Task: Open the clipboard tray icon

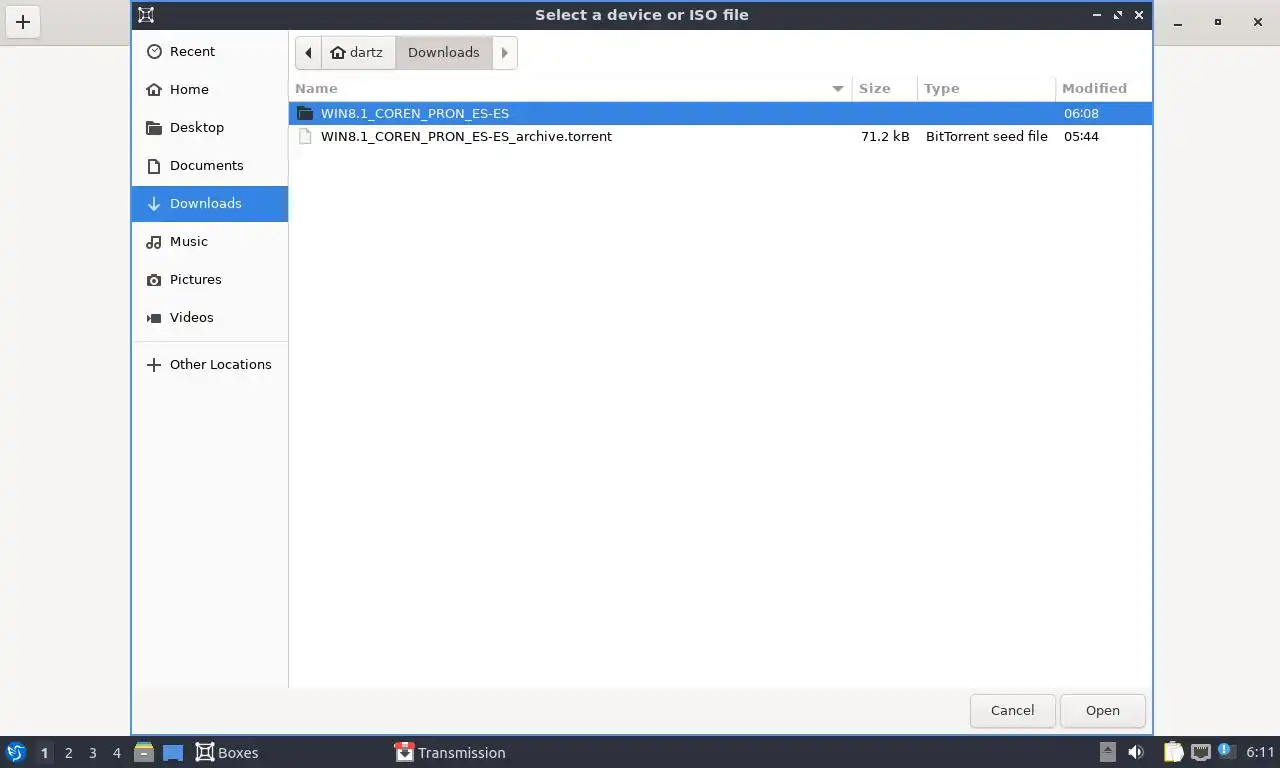Action: pyautogui.click(x=1173, y=752)
